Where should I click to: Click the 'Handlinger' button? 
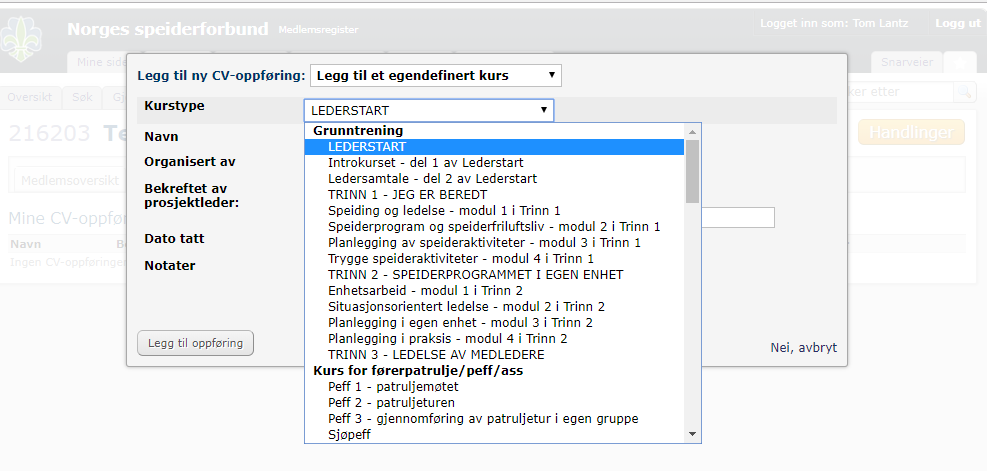click(911, 132)
